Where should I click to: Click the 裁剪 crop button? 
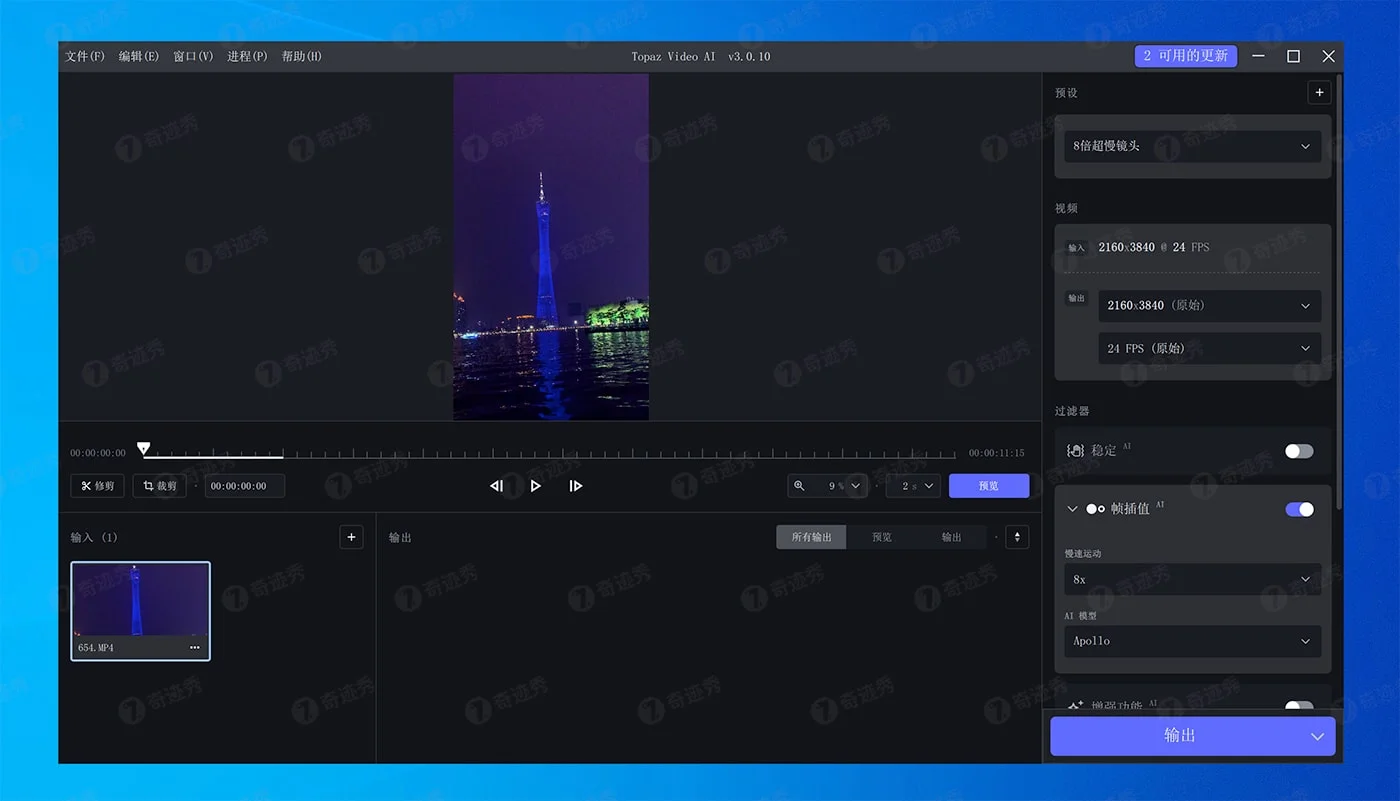[x=160, y=486]
